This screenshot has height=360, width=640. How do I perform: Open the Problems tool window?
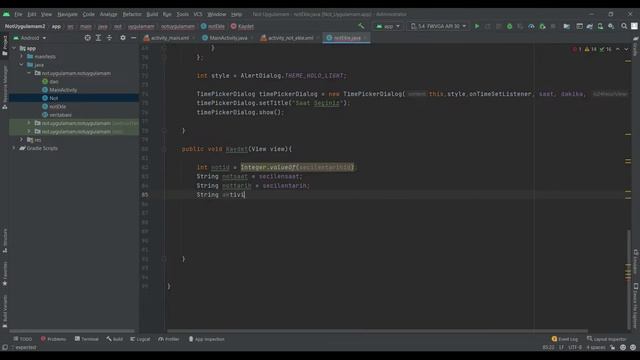coord(53,339)
